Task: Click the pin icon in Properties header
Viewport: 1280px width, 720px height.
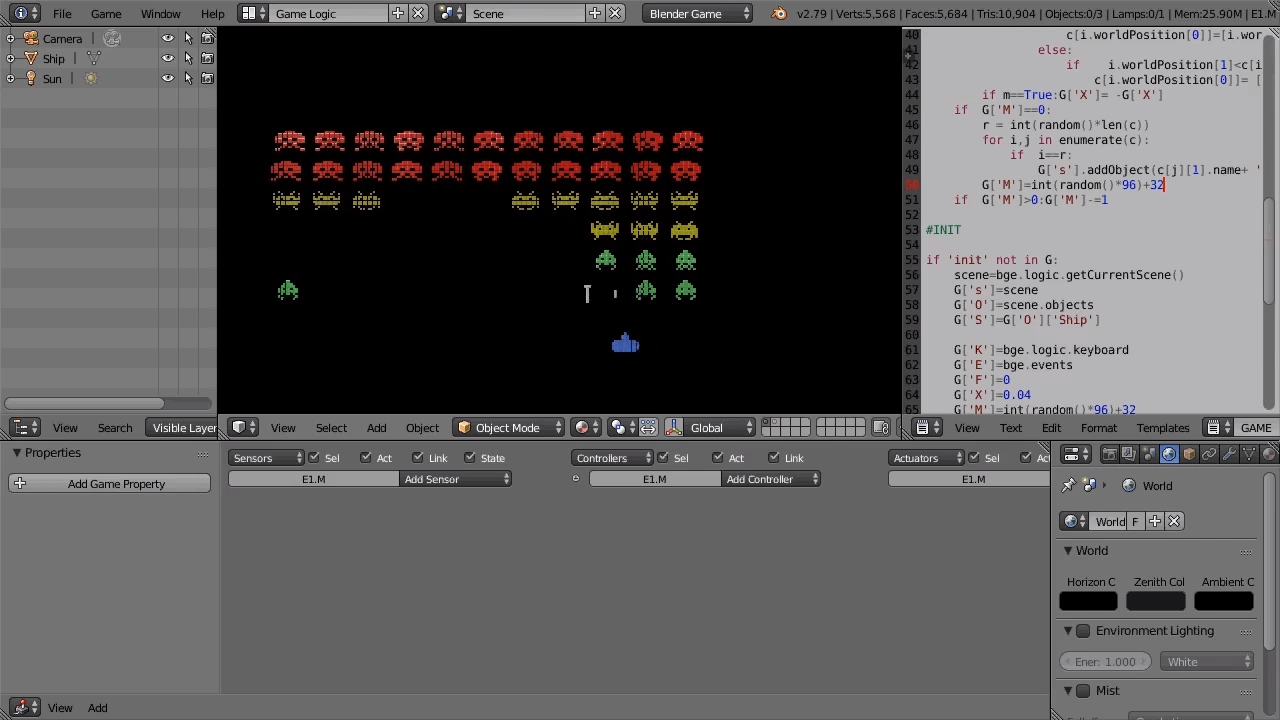Action: pyautogui.click(x=1067, y=485)
